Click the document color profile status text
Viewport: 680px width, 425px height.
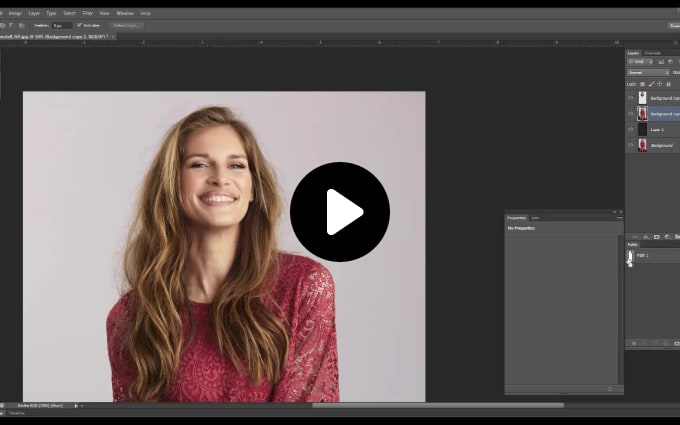click(40, 406)
